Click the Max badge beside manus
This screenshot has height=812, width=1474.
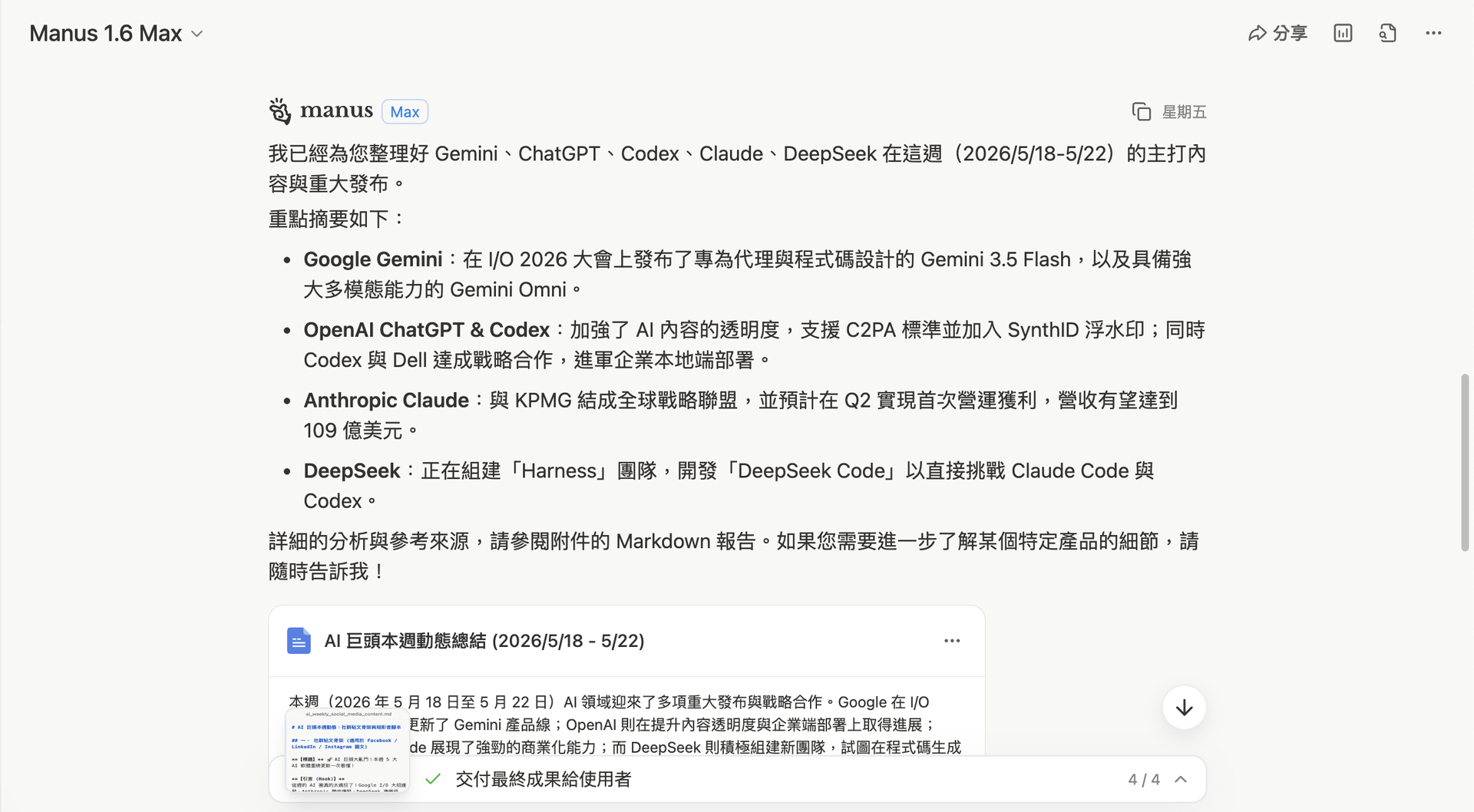click(405, 112)
